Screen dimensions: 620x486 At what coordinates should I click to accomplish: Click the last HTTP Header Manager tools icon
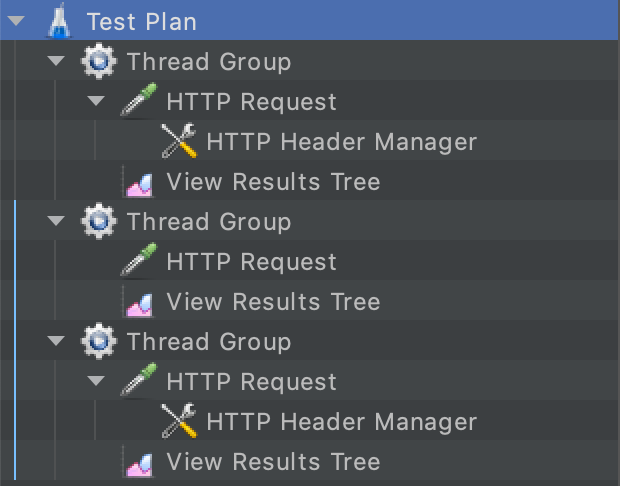[x=180, y=422]
